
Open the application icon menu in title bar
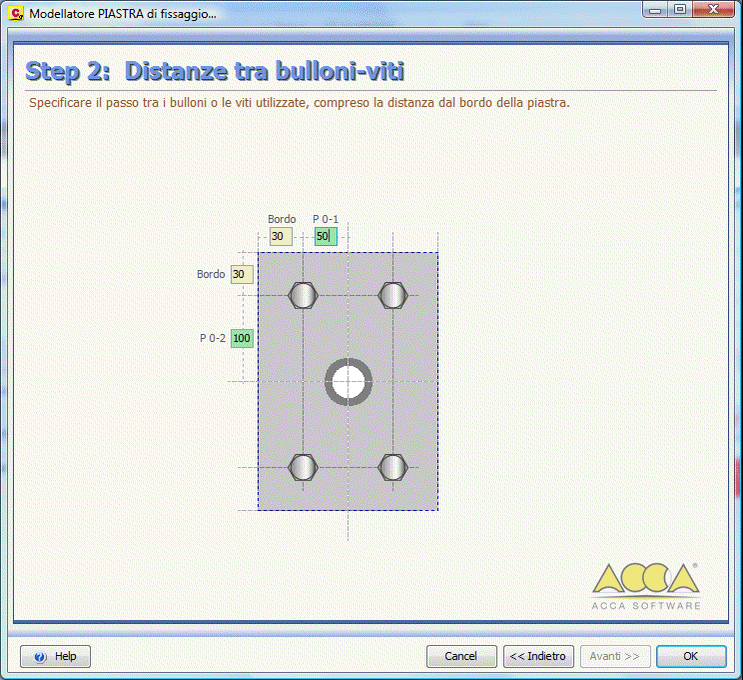point(15,14)
